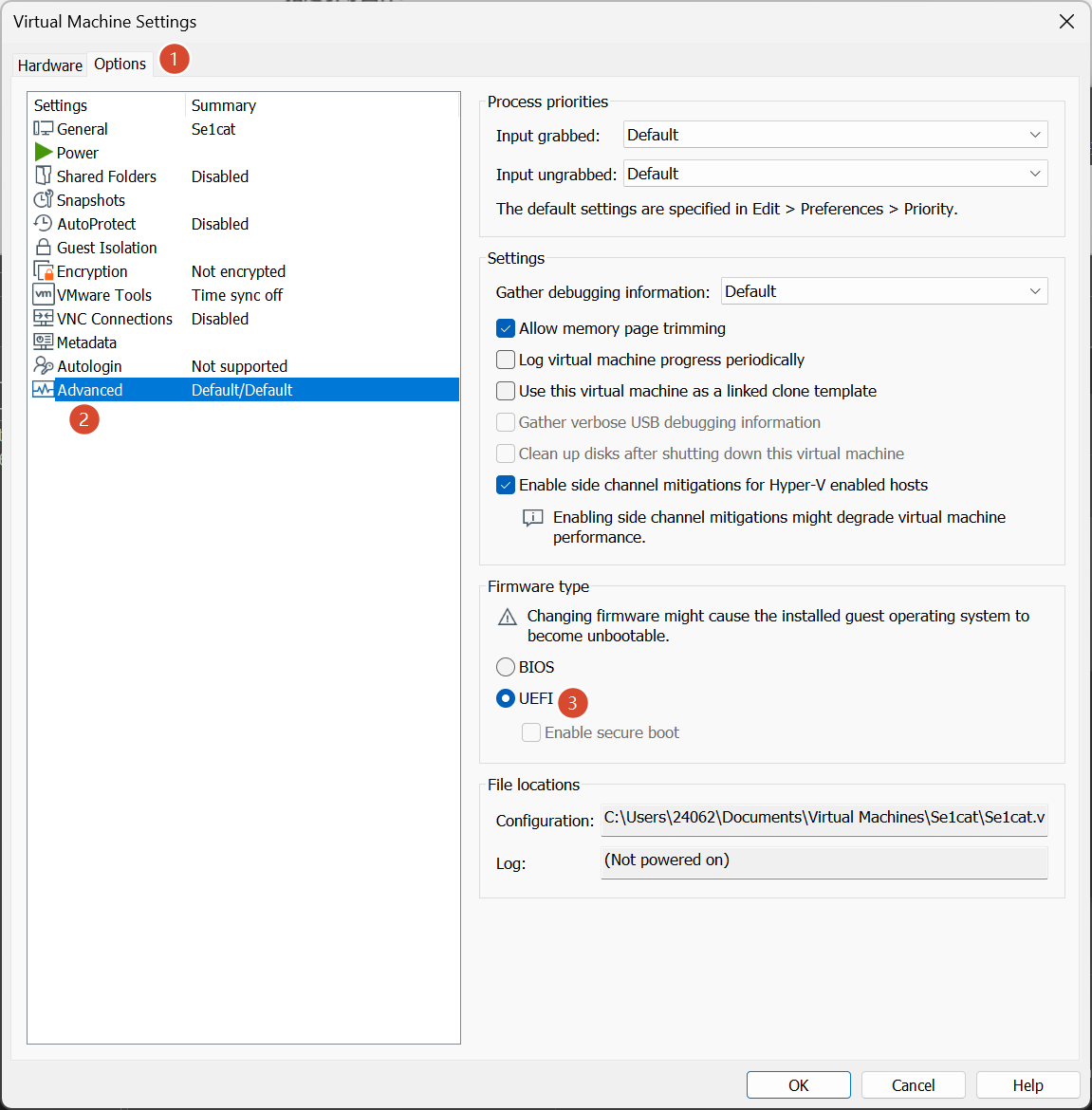Click the Configuration file path field
Image resolution: width=1092 pixels, height=1110 pixels.
pos(824,820)
